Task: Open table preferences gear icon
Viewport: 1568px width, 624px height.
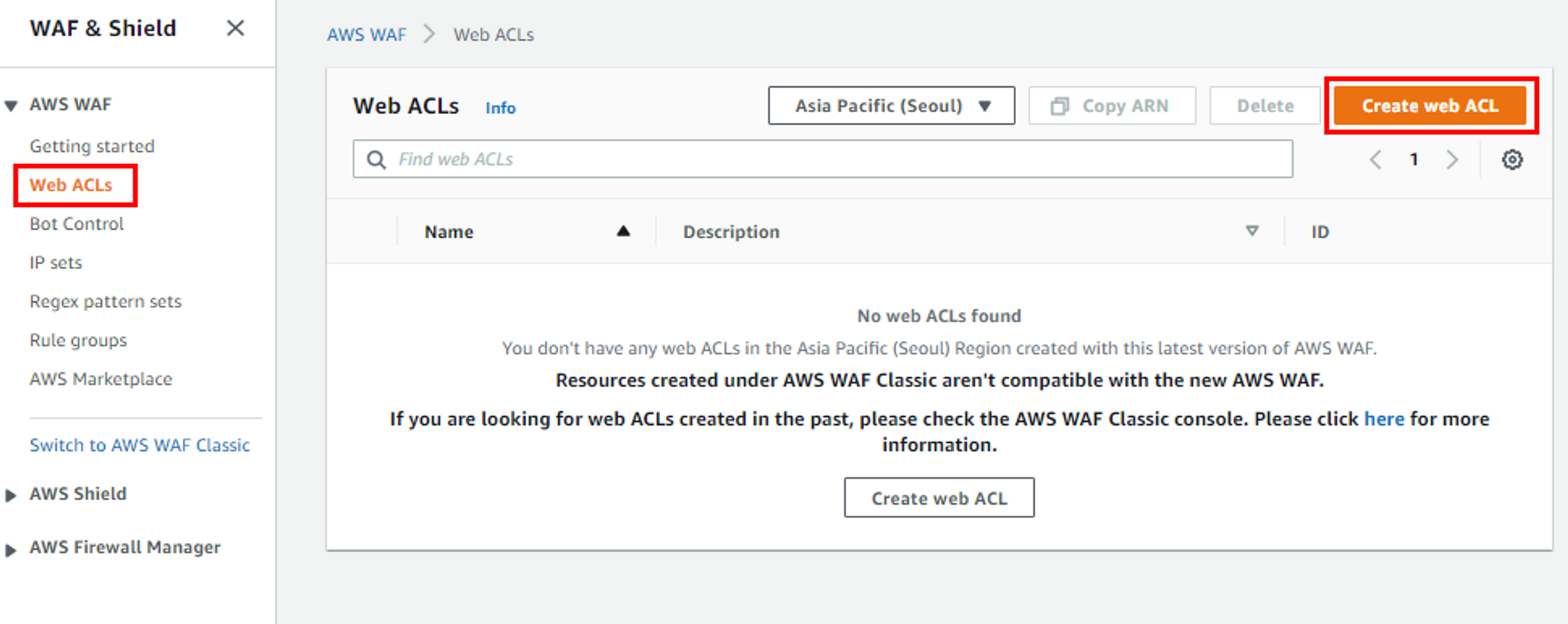Action: [x=1512, y=160]
